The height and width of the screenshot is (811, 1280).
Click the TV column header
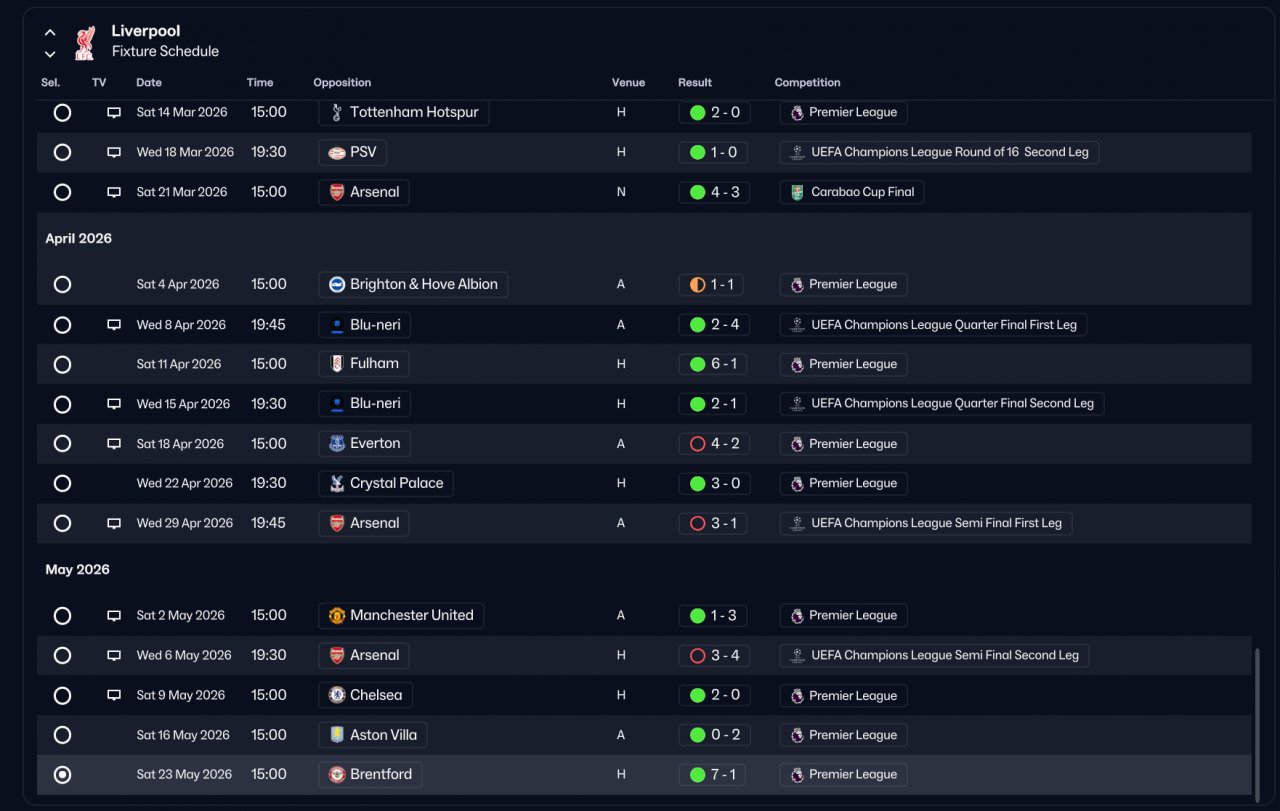(99, 83)
